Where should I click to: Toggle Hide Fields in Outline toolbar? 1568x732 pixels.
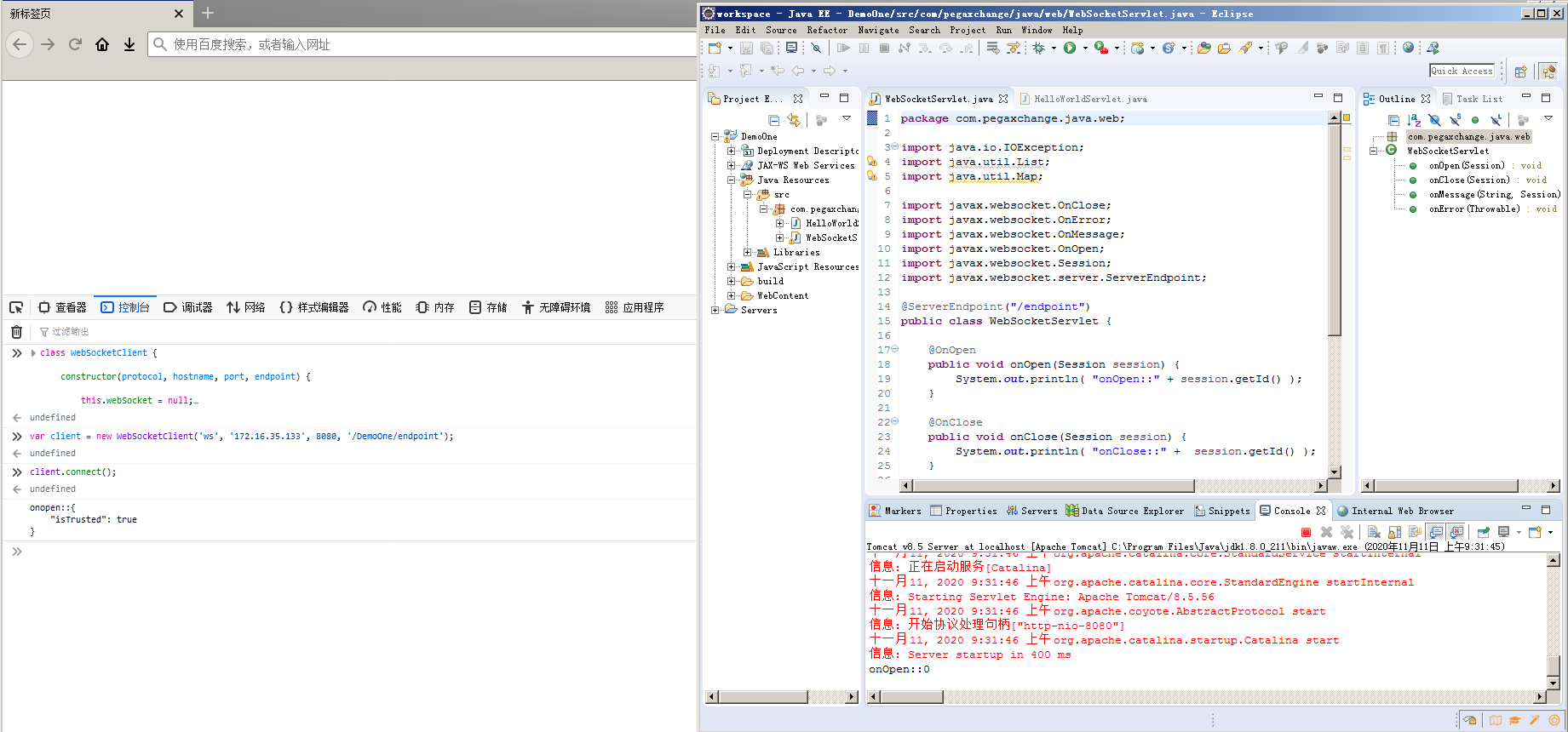1434,121
